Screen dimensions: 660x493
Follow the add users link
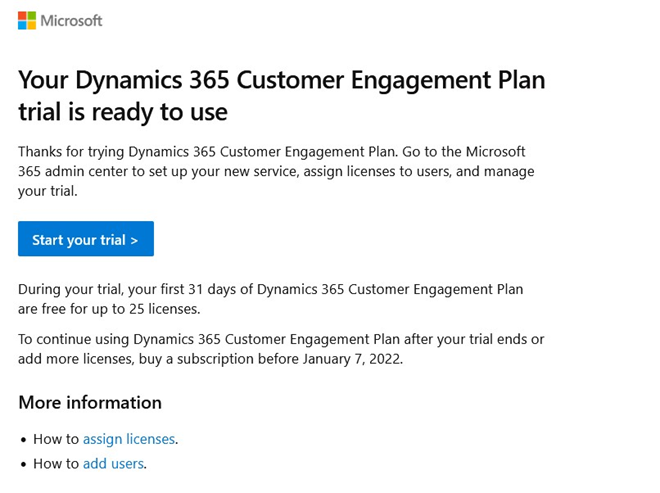[113, 464]
